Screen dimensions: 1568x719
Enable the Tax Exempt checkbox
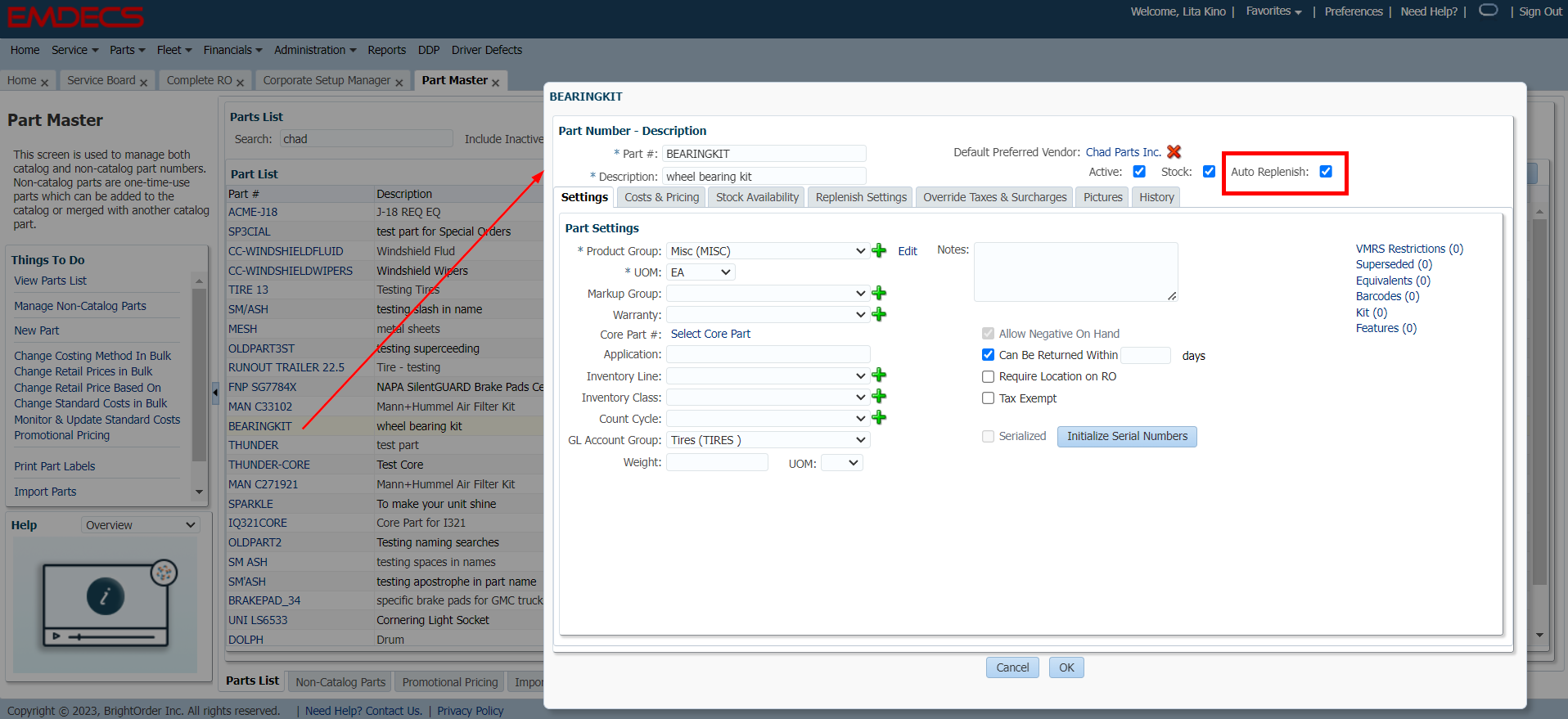[988, 398]
